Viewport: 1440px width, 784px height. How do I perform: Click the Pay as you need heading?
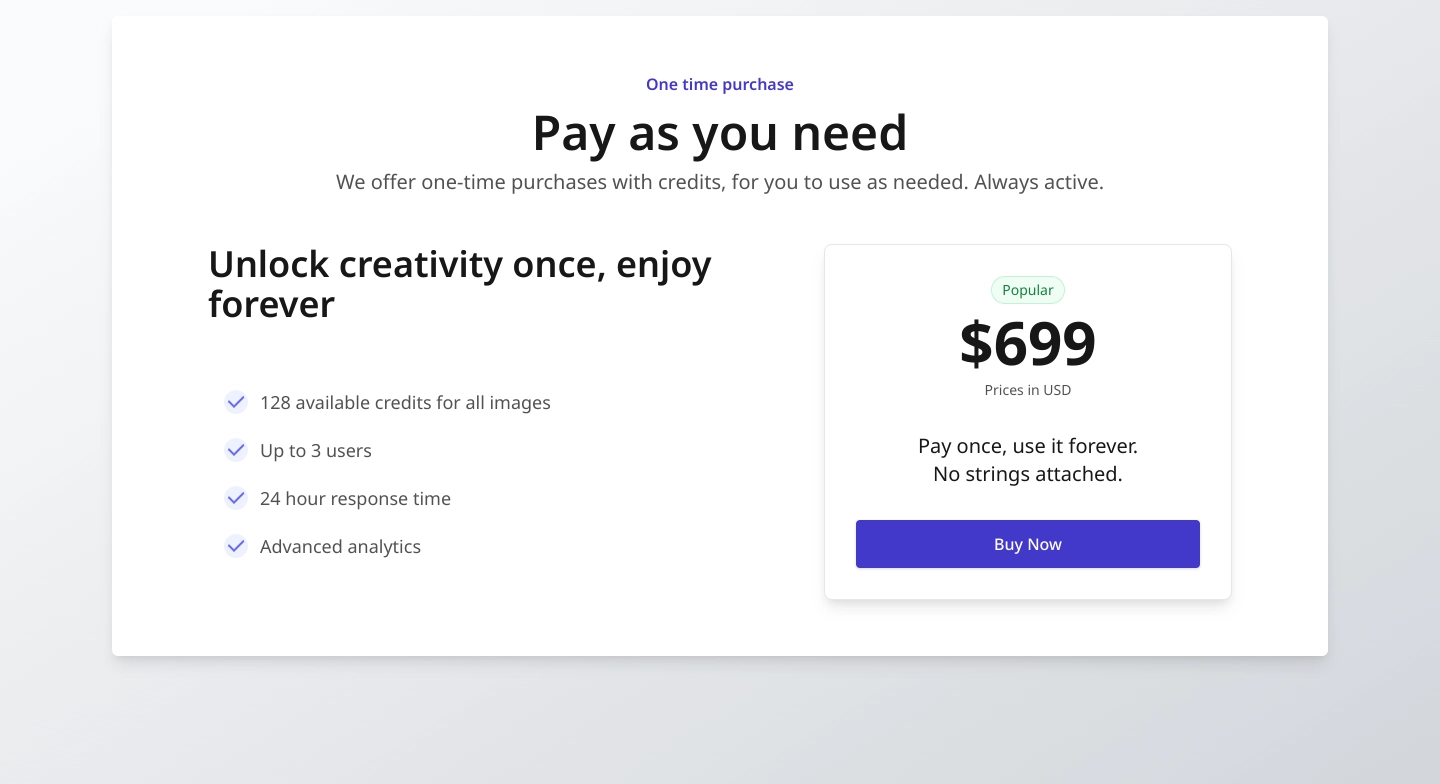click(x=720, y=133)
